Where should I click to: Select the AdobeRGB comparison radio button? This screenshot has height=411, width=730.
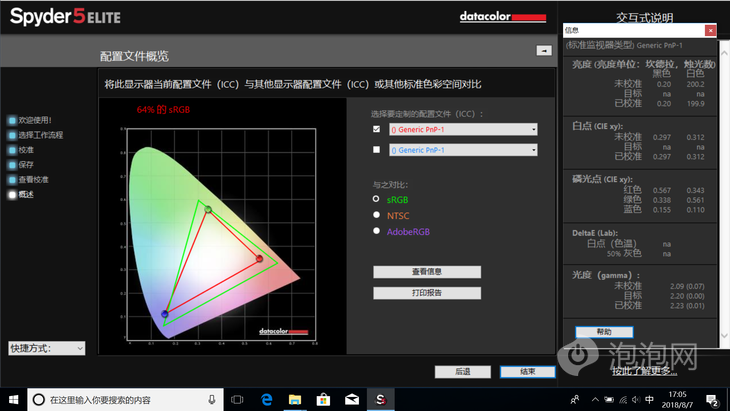(x=376, y=230)
